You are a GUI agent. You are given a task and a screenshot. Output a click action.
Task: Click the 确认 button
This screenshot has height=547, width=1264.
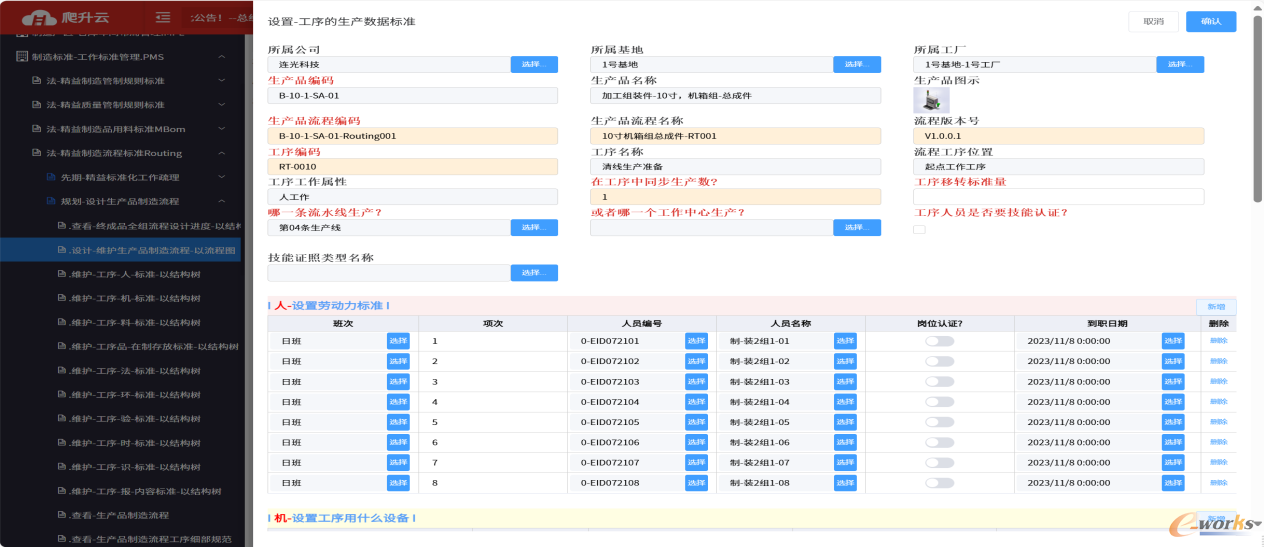click(1211, 21)
